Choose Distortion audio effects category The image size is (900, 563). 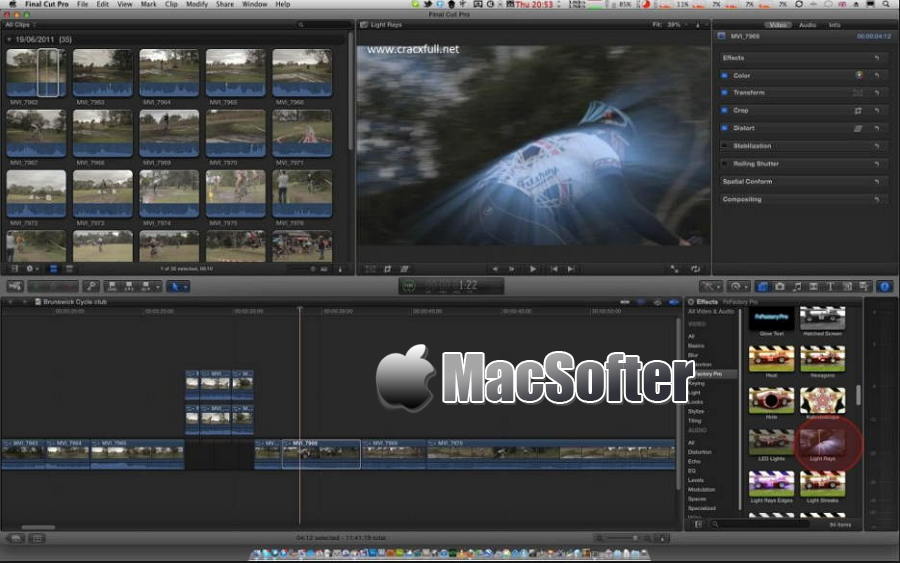700,452
